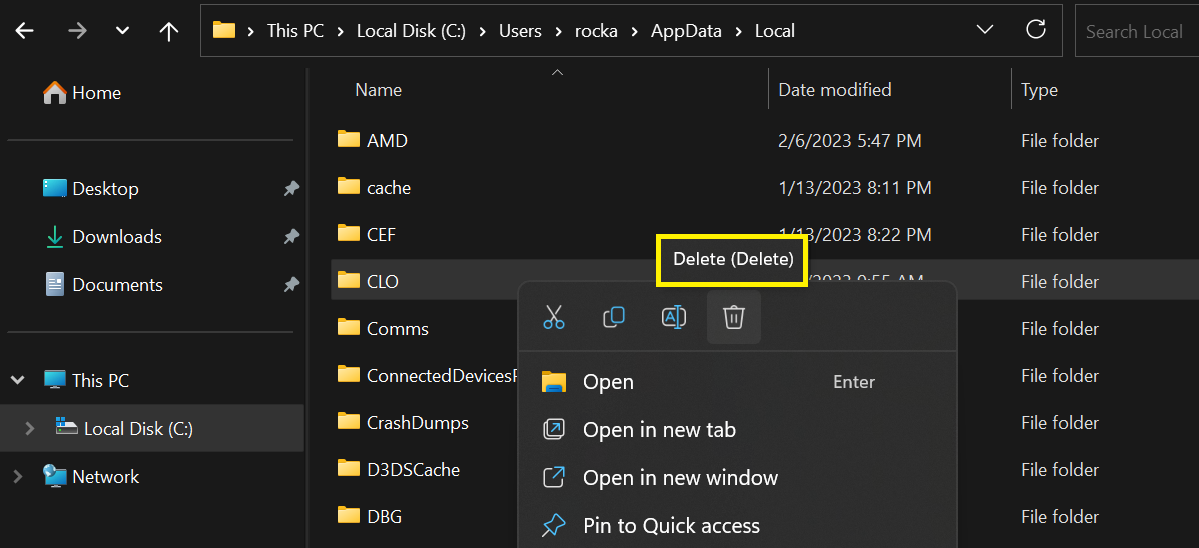Viewport: 1199px width, 548px height.
Task: Unpin Documents using its pin icon
Action: point(291,285)
